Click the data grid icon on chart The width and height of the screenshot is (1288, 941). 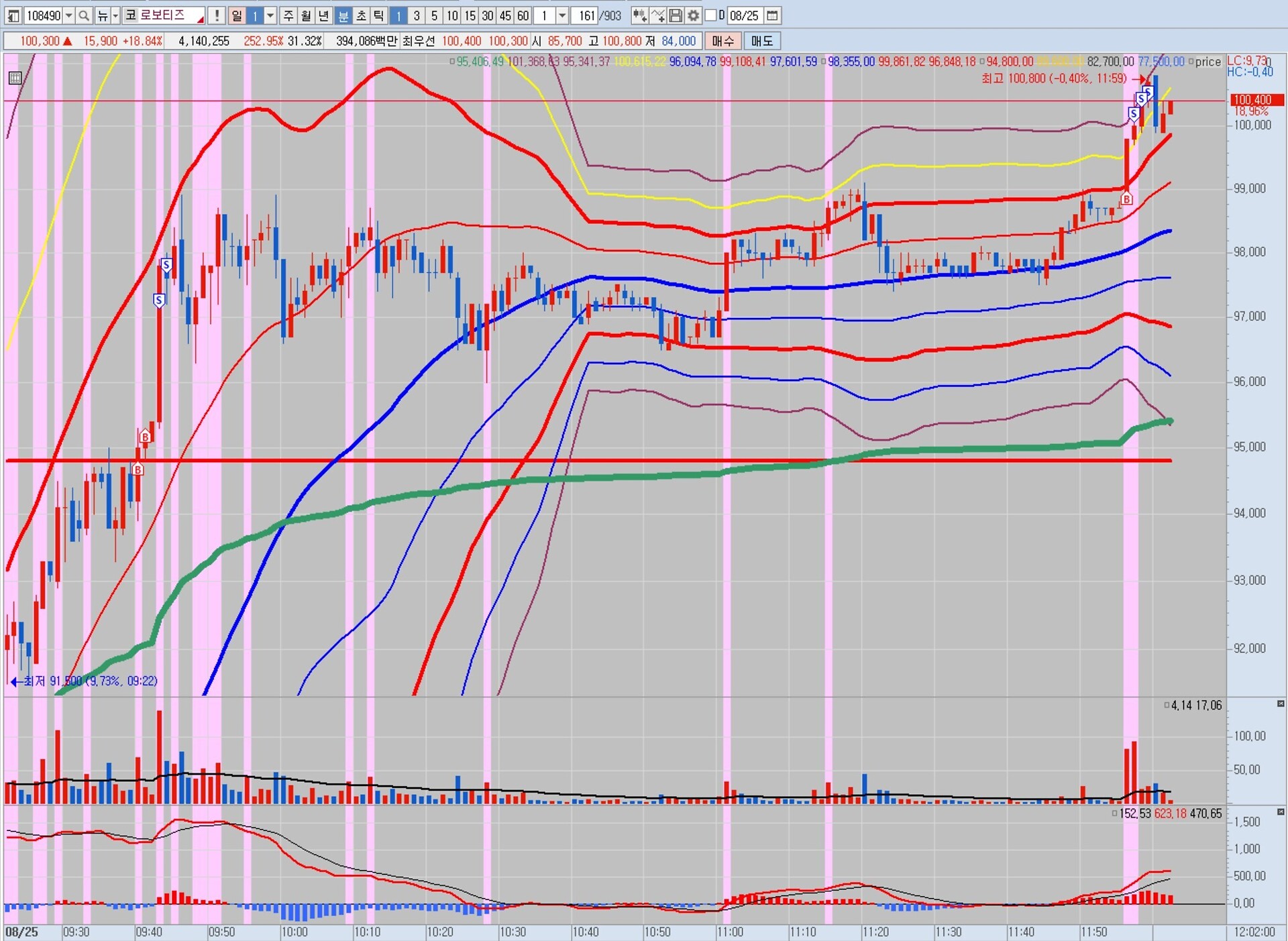coord(15,78)
